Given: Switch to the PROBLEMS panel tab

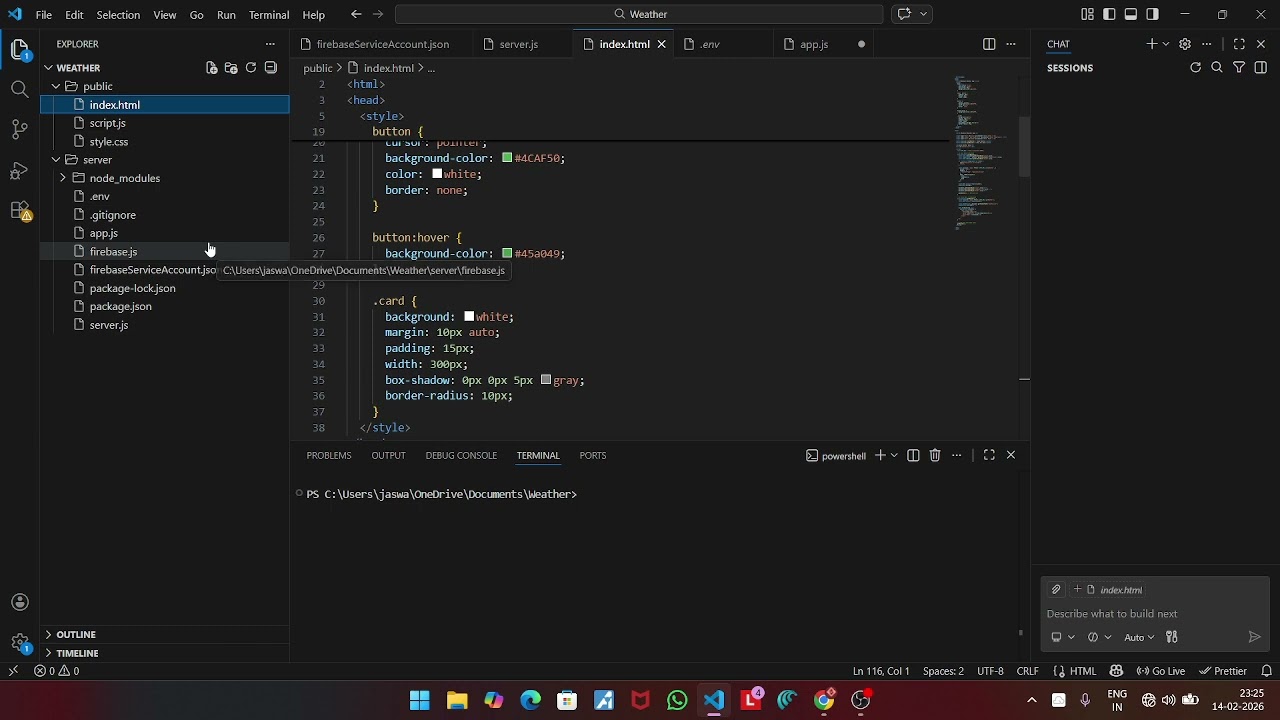Looking at the screenshot, I should pyautogui.click(x=329, y=455).
